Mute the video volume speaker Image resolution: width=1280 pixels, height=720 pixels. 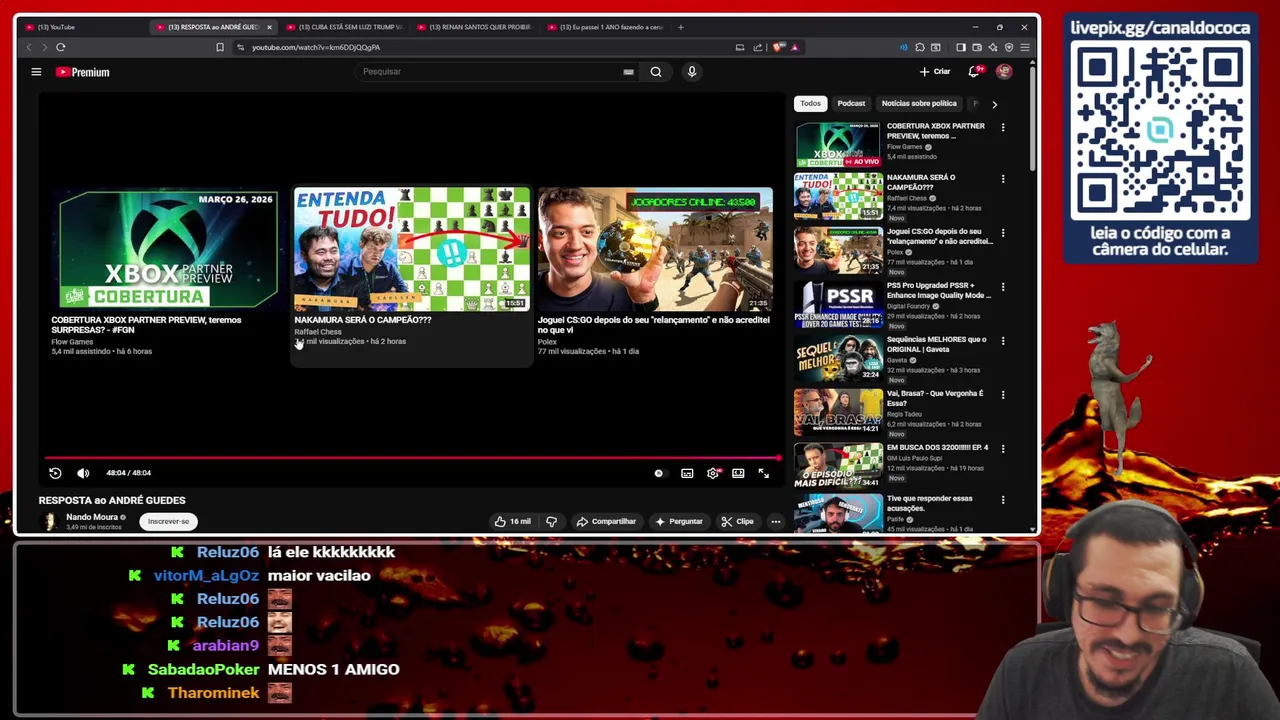pyautogui.click(x=83, y=473)
